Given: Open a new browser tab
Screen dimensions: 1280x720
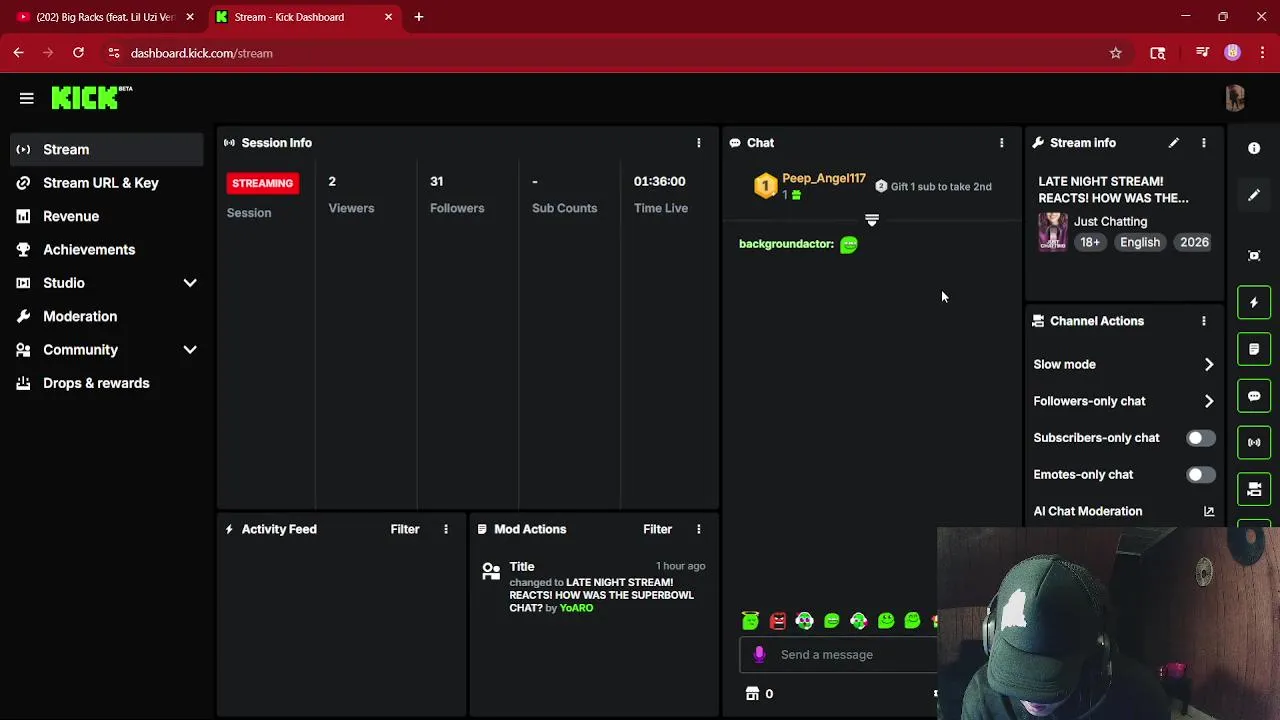Looking at the screenshot, I should 419,17.
